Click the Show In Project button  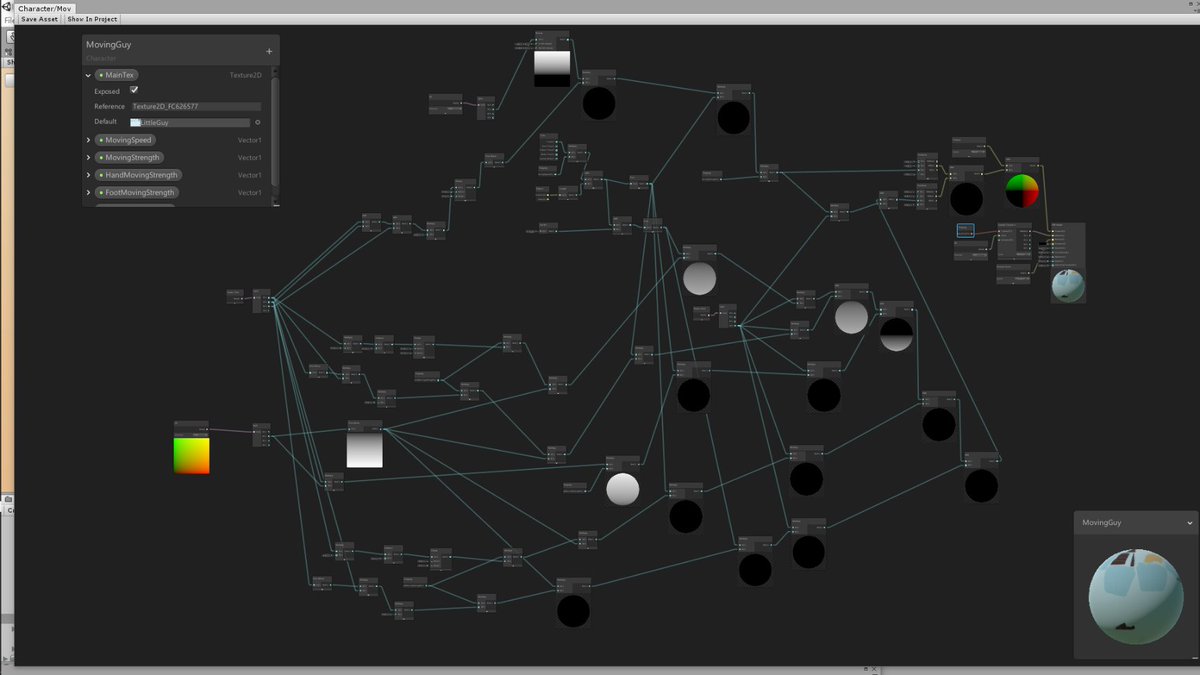[92, 19]
